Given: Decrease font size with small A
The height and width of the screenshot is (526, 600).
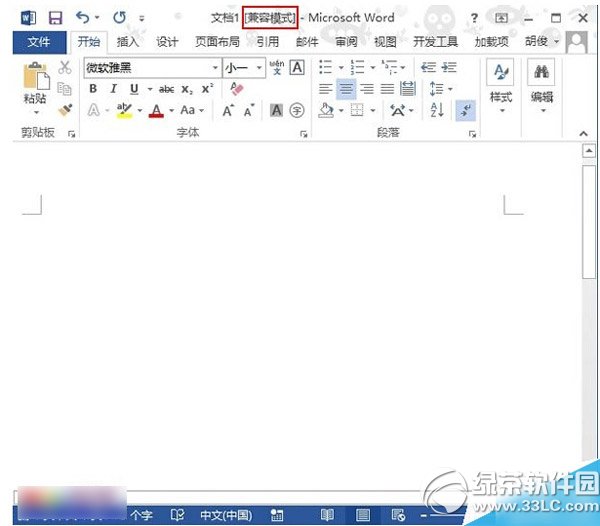Looking at the screenshot, I should tap(249, 111).
